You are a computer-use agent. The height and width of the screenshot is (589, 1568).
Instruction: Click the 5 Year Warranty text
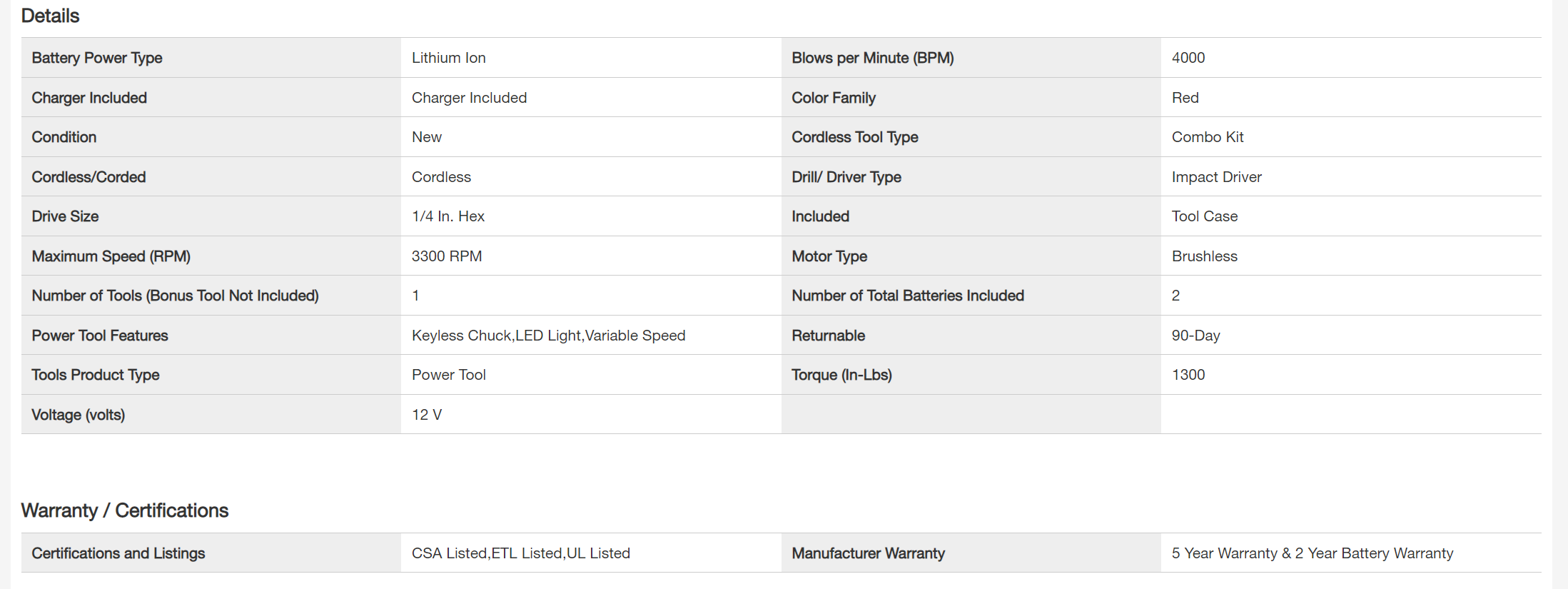1312,553
